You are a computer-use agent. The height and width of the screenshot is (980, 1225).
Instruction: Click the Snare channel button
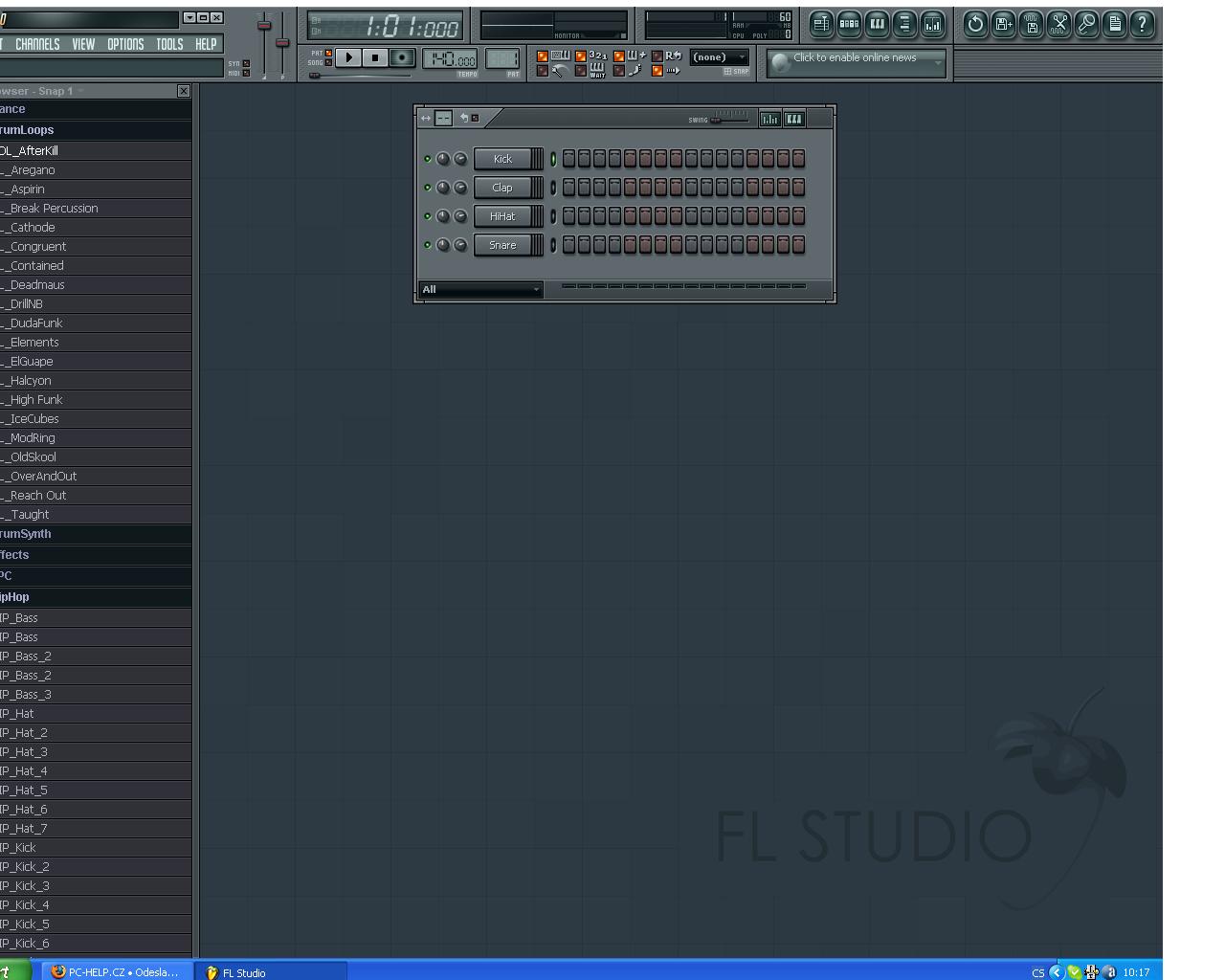tap(502, 245)
